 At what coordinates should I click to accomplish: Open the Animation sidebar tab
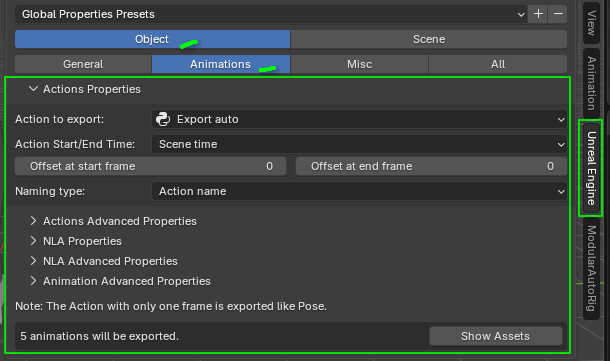tap(591, 83)
